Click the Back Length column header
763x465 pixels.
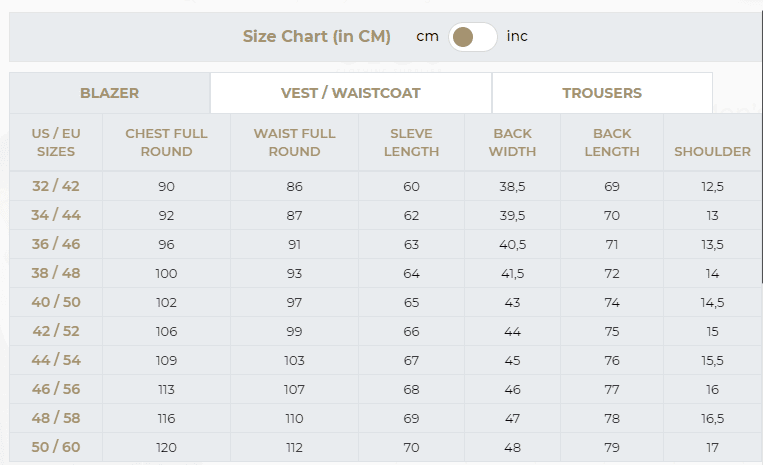coord(612,143)
